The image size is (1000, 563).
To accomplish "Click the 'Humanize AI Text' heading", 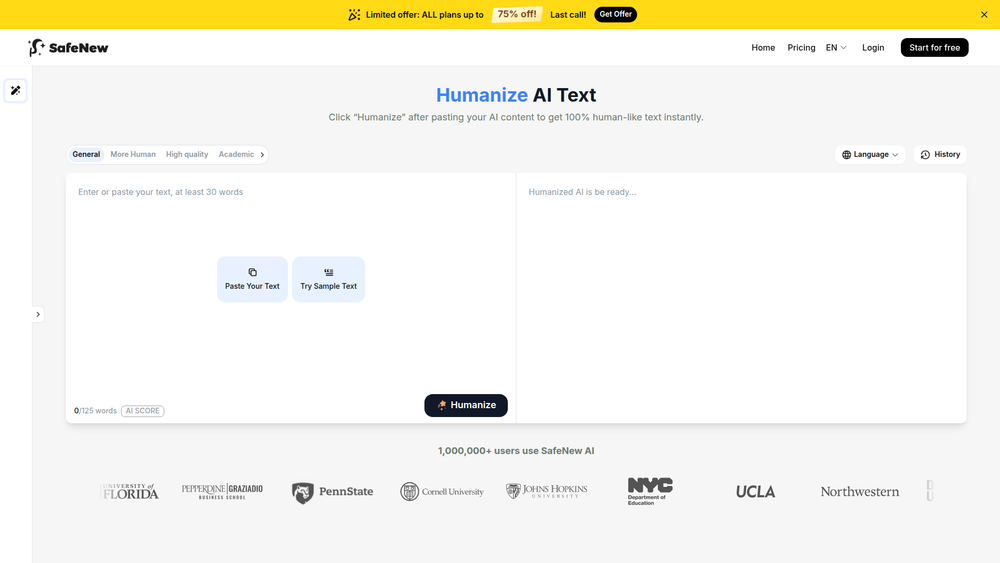I will point(516,95).
